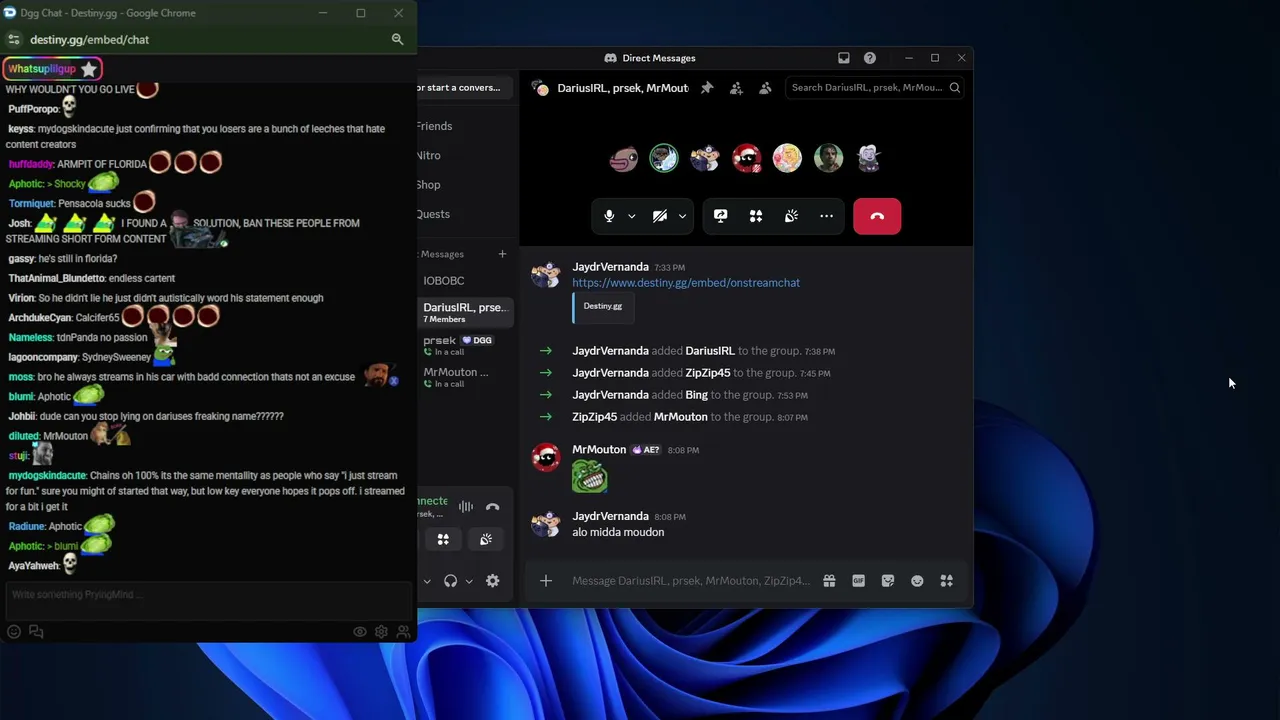Open whispers in Dgg chat
1280x720 pixels.
coord(36,632)
